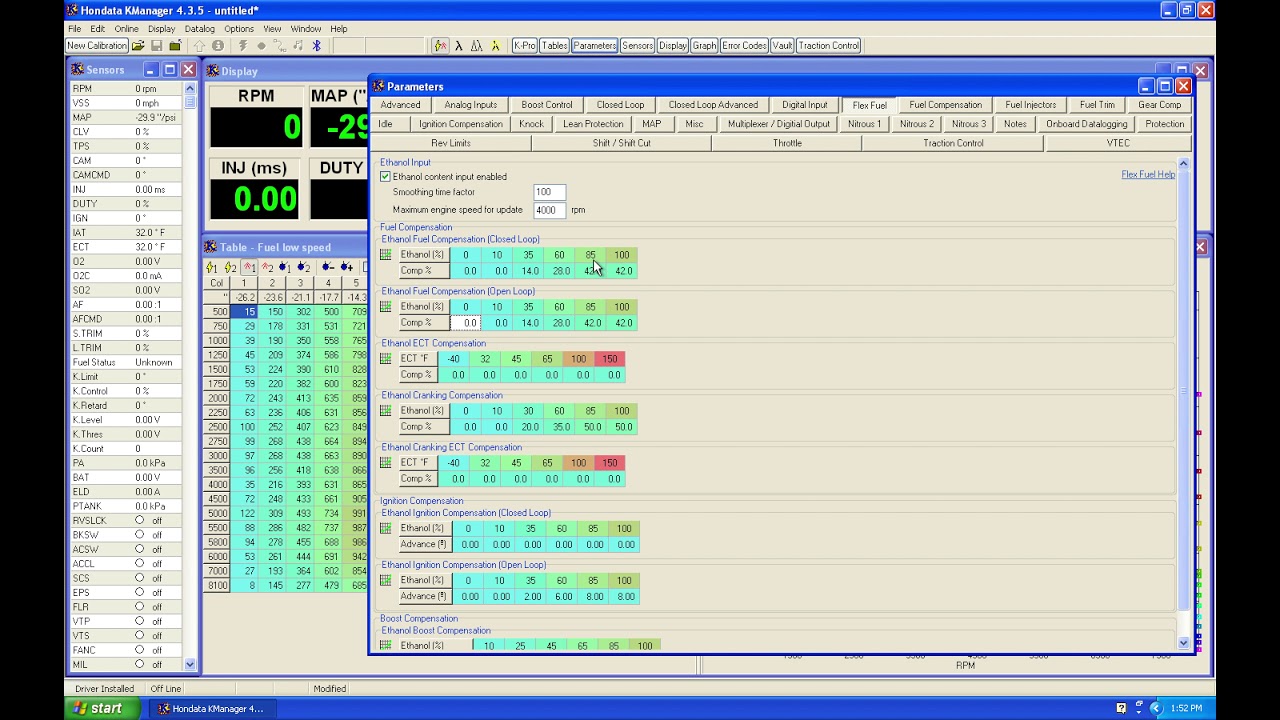Select Closed Loop ethanol 100 comp value 42.0
The image size is (1280, 720).
click(x=622, y=271)
